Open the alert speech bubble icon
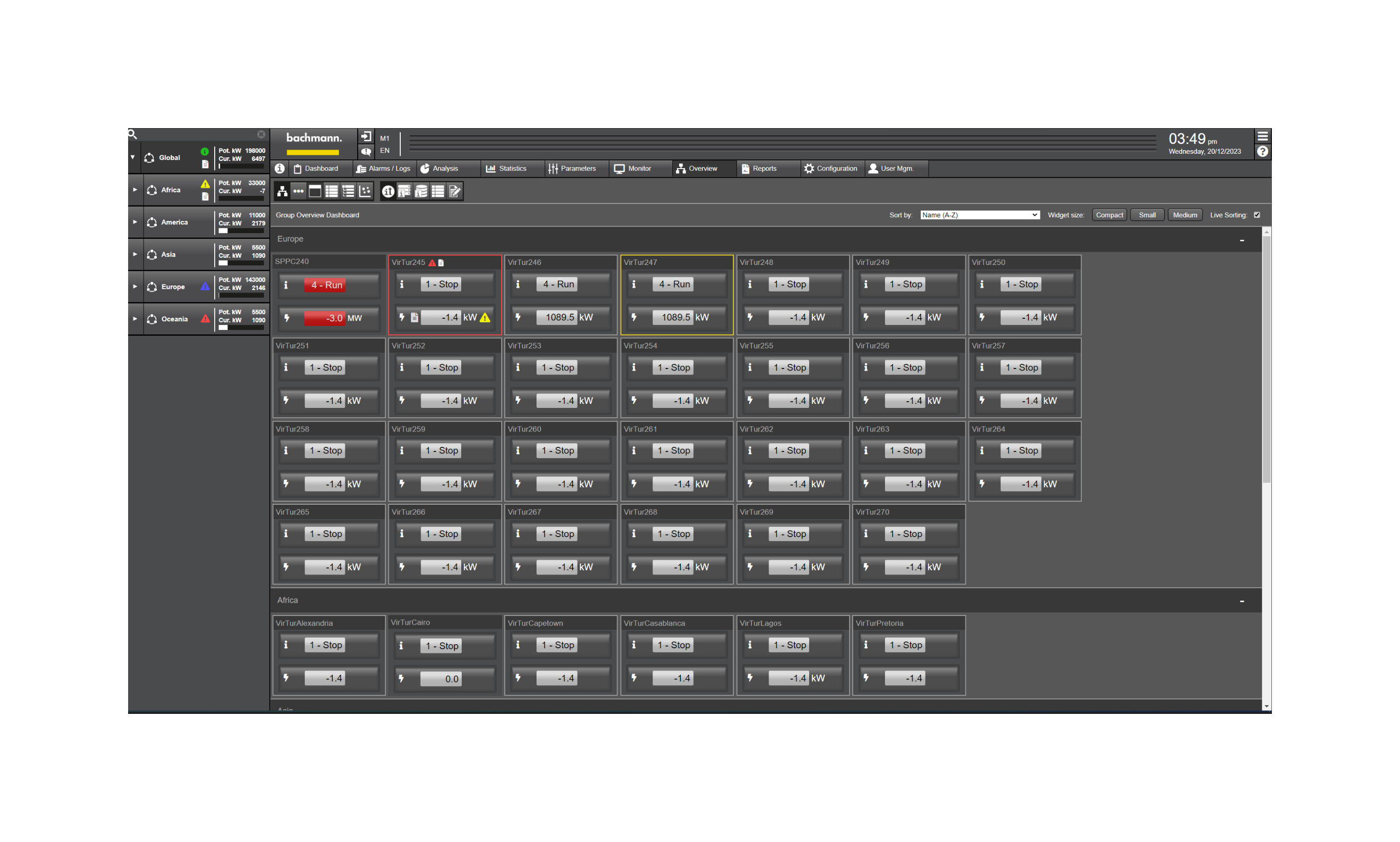 pyautogui.click(x=366, y=152)
